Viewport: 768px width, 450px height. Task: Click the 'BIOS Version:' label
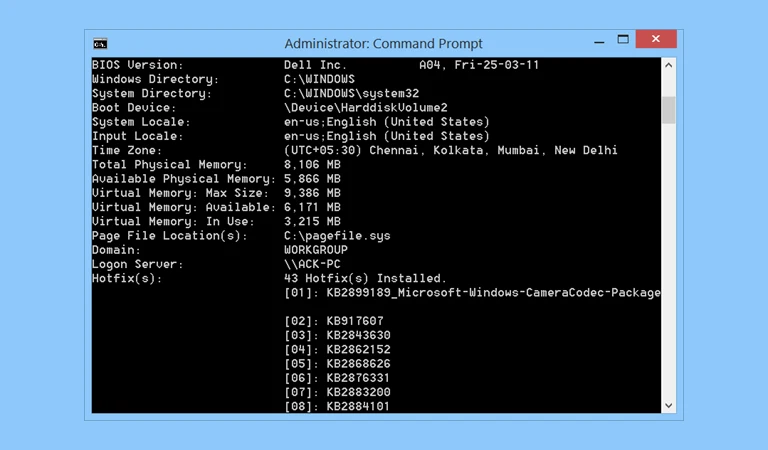tap(138, 65)
